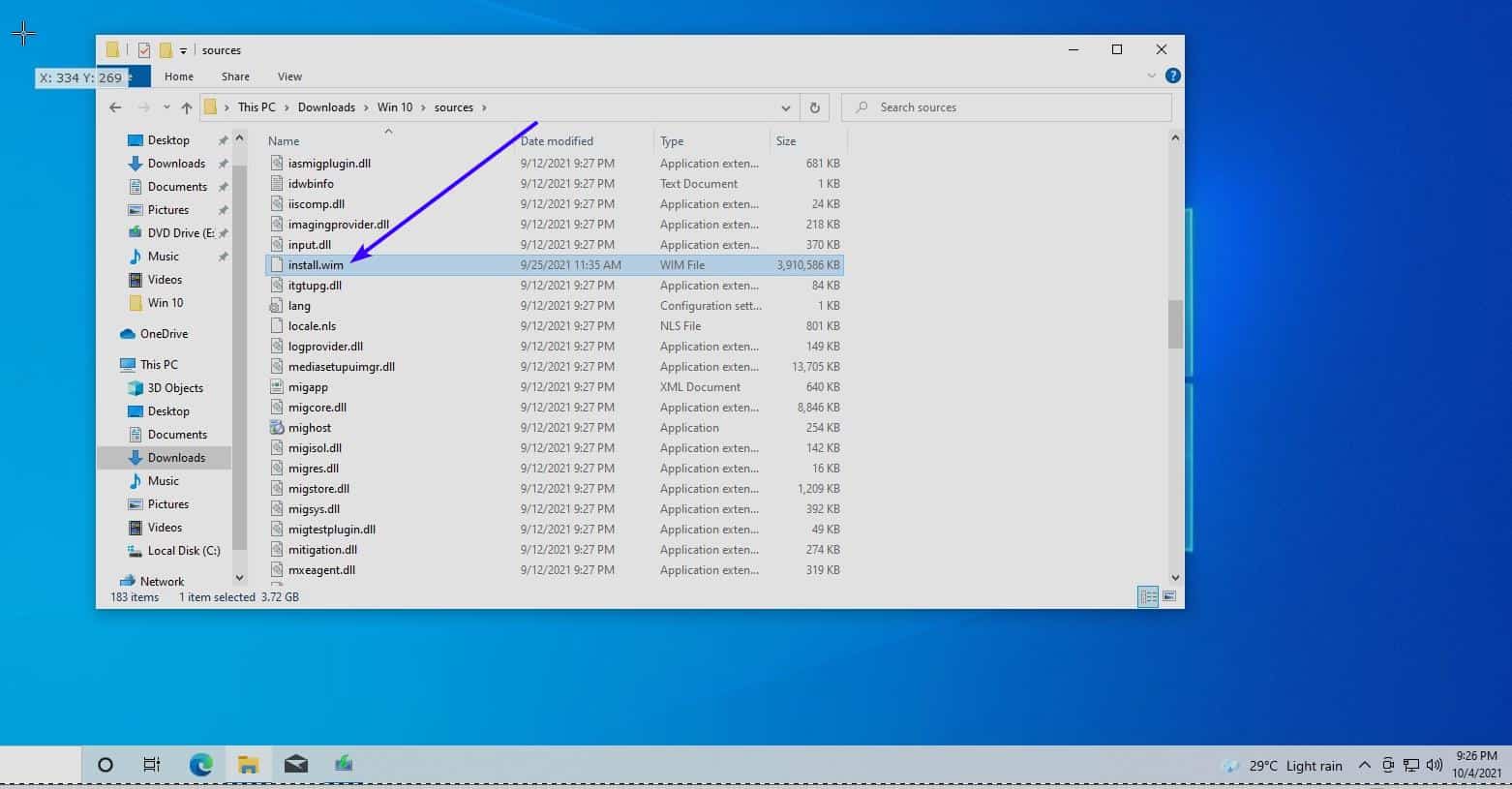
Task: Open the Mail app on taskbar
Action: pos(296,765)
